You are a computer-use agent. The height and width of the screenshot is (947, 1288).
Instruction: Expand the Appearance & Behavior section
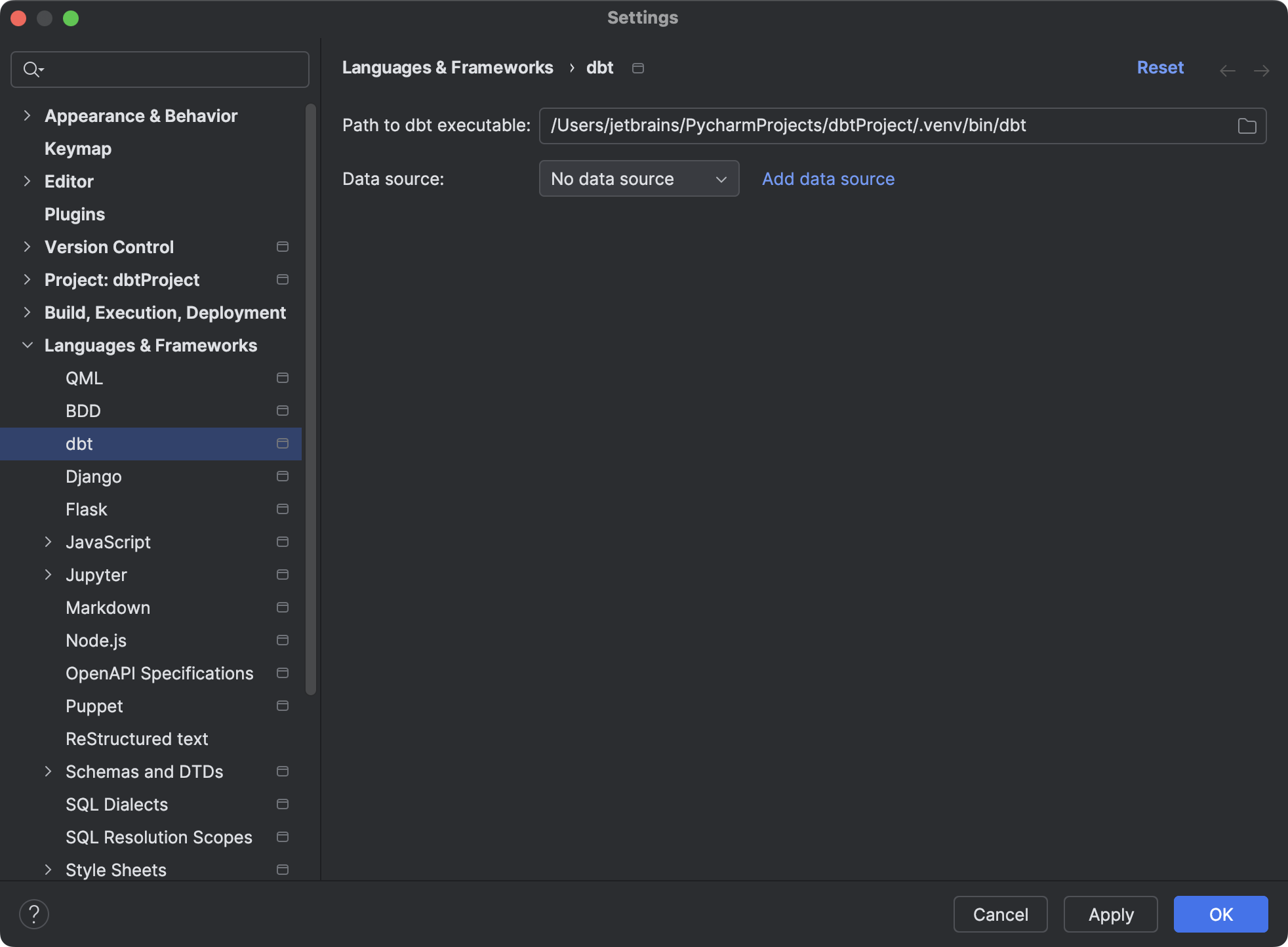point(26,115)
